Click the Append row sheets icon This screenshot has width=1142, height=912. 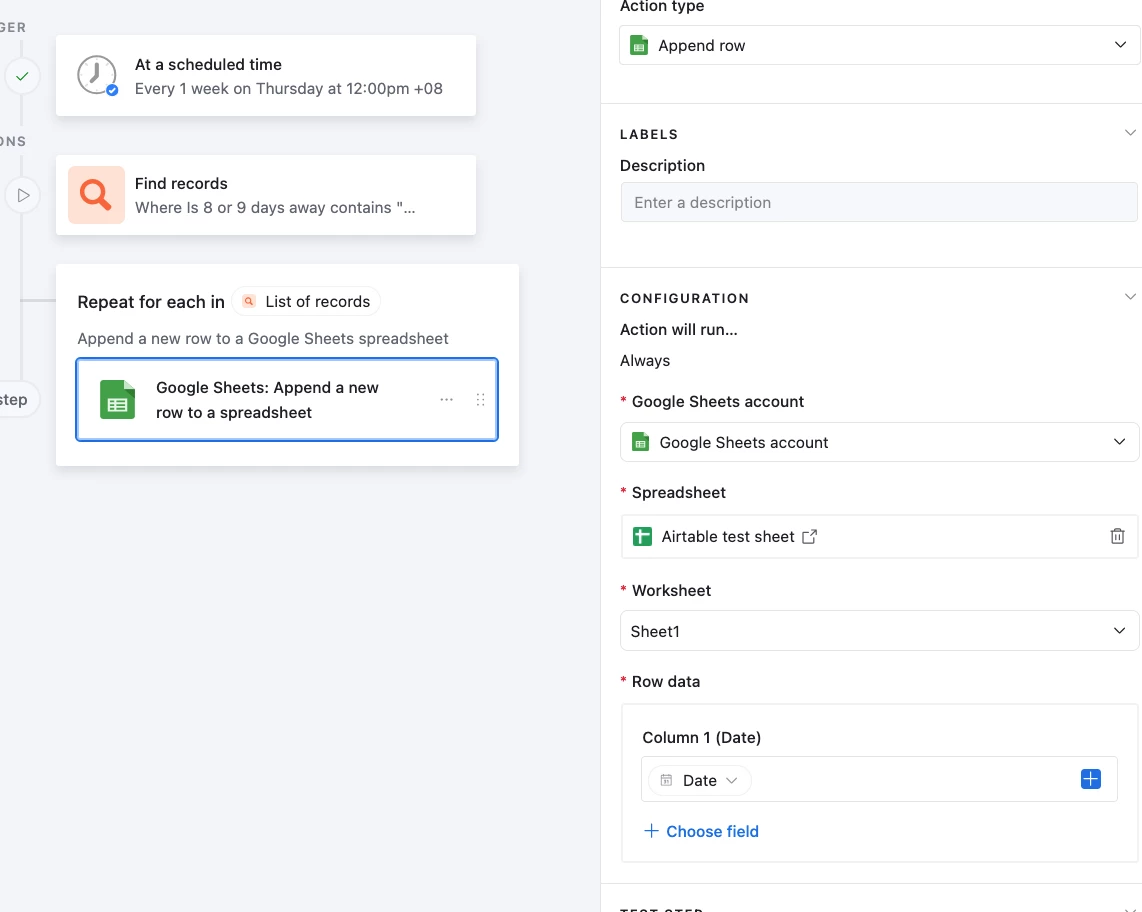(639, 45)
